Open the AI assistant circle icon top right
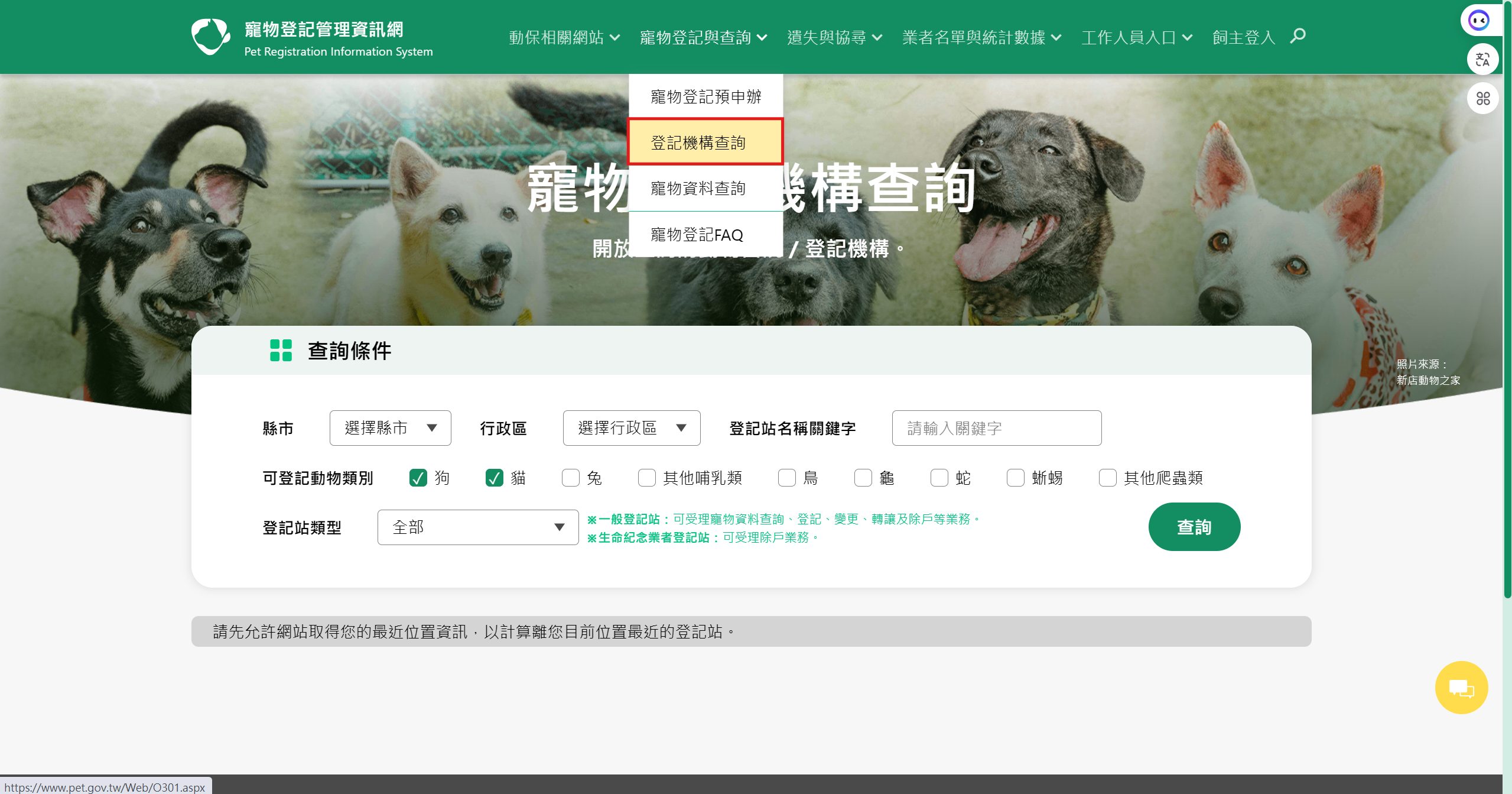 tap(1480, 20)
